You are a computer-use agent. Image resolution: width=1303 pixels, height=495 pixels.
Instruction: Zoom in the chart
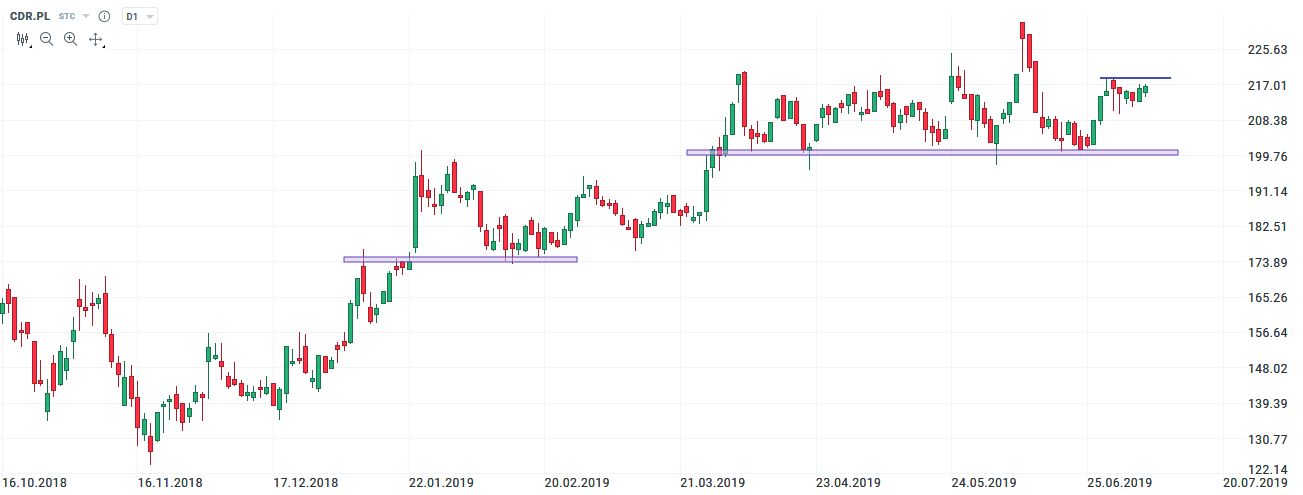point(70,39)
